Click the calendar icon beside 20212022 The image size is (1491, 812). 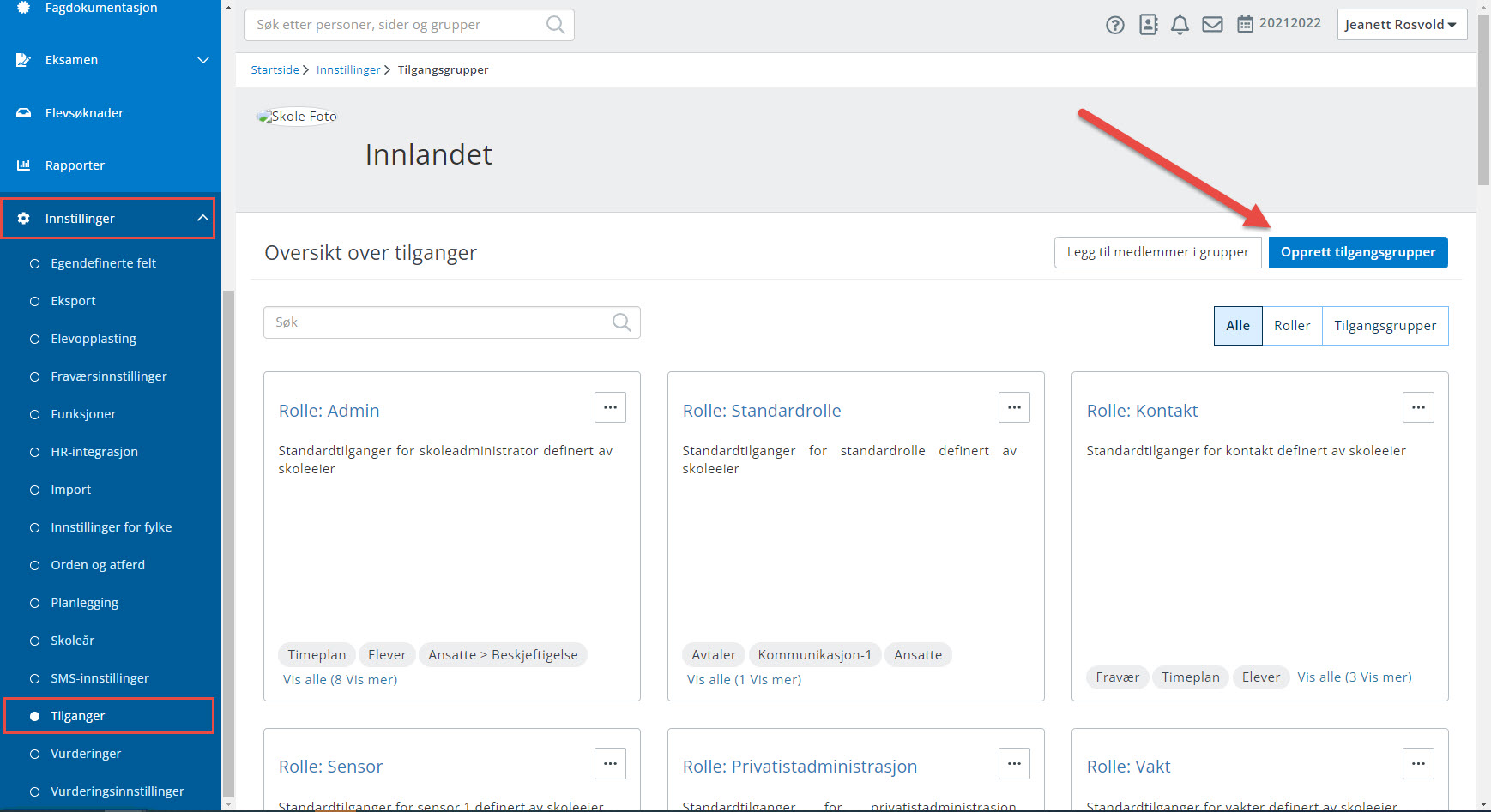(1245, 24)
